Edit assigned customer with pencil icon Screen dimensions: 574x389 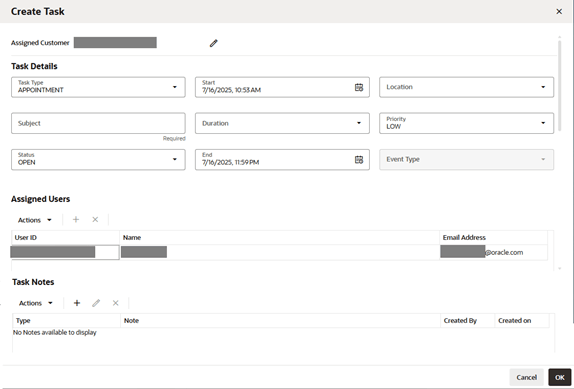(x=213, y=43)
